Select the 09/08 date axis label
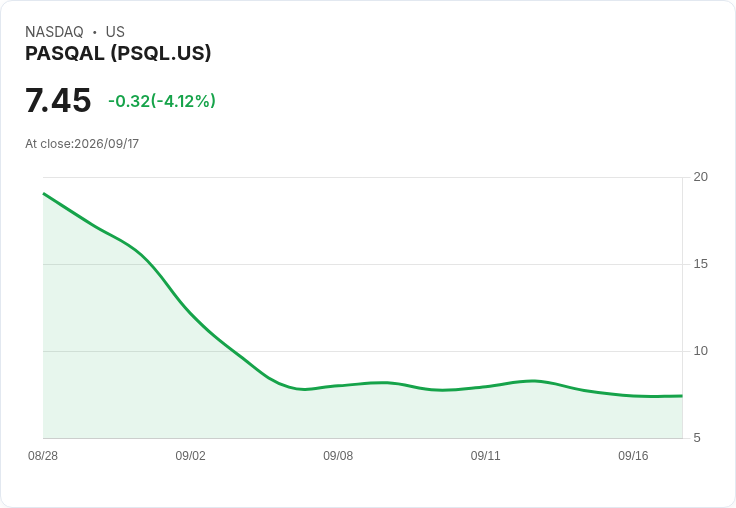736x508 pixels. click(x=338, y=456)
